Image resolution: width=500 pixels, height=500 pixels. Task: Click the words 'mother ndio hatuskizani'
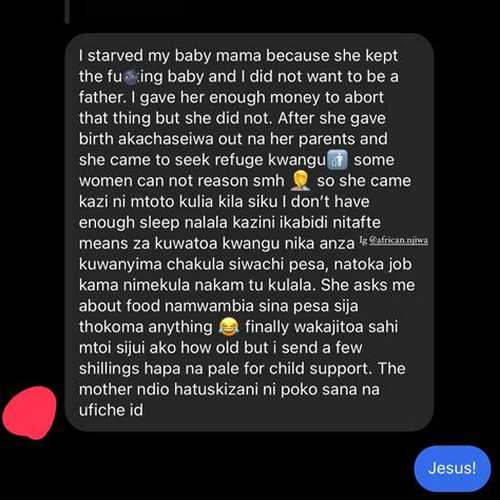point(168,389)
